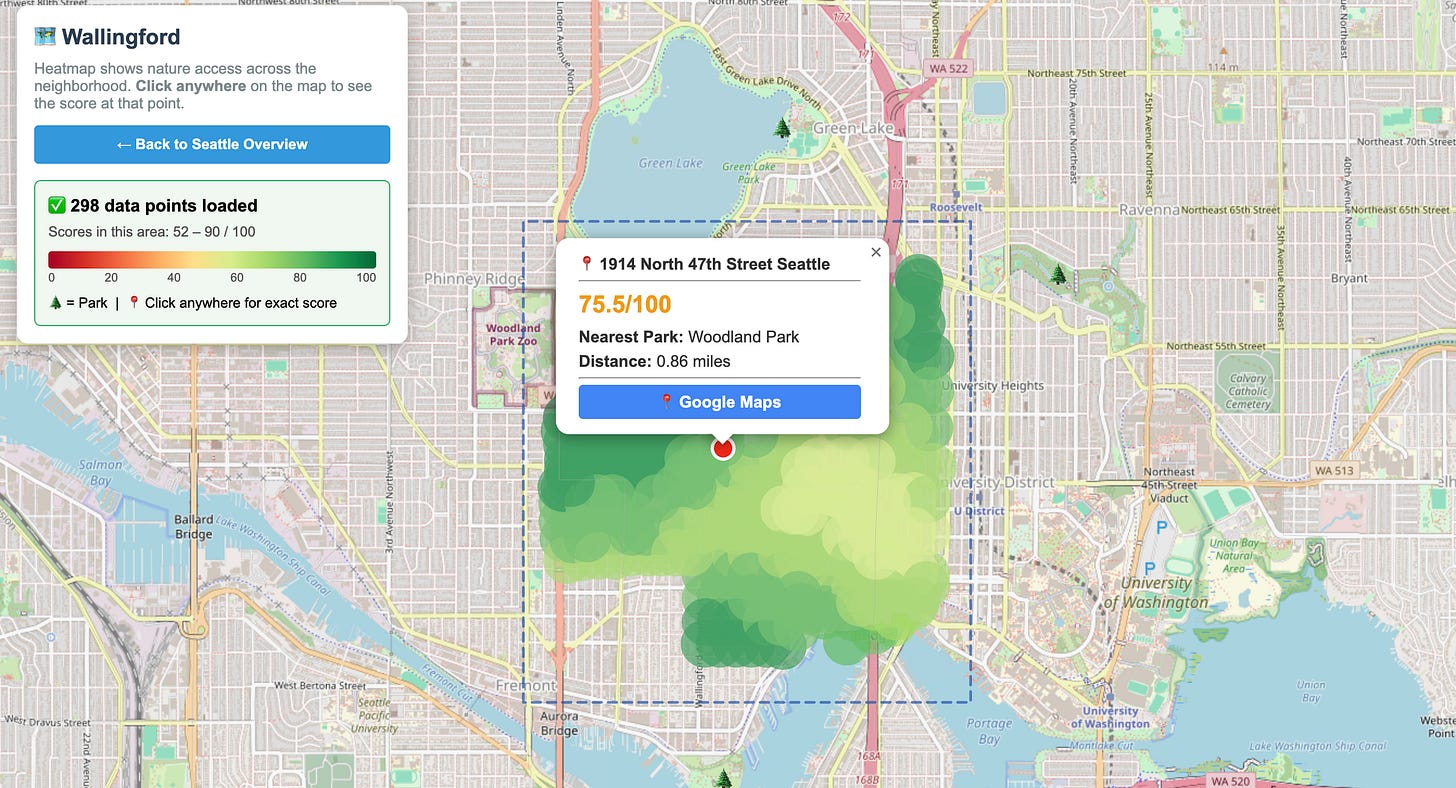Click the Bryant map label

(x=1349, y=278)
